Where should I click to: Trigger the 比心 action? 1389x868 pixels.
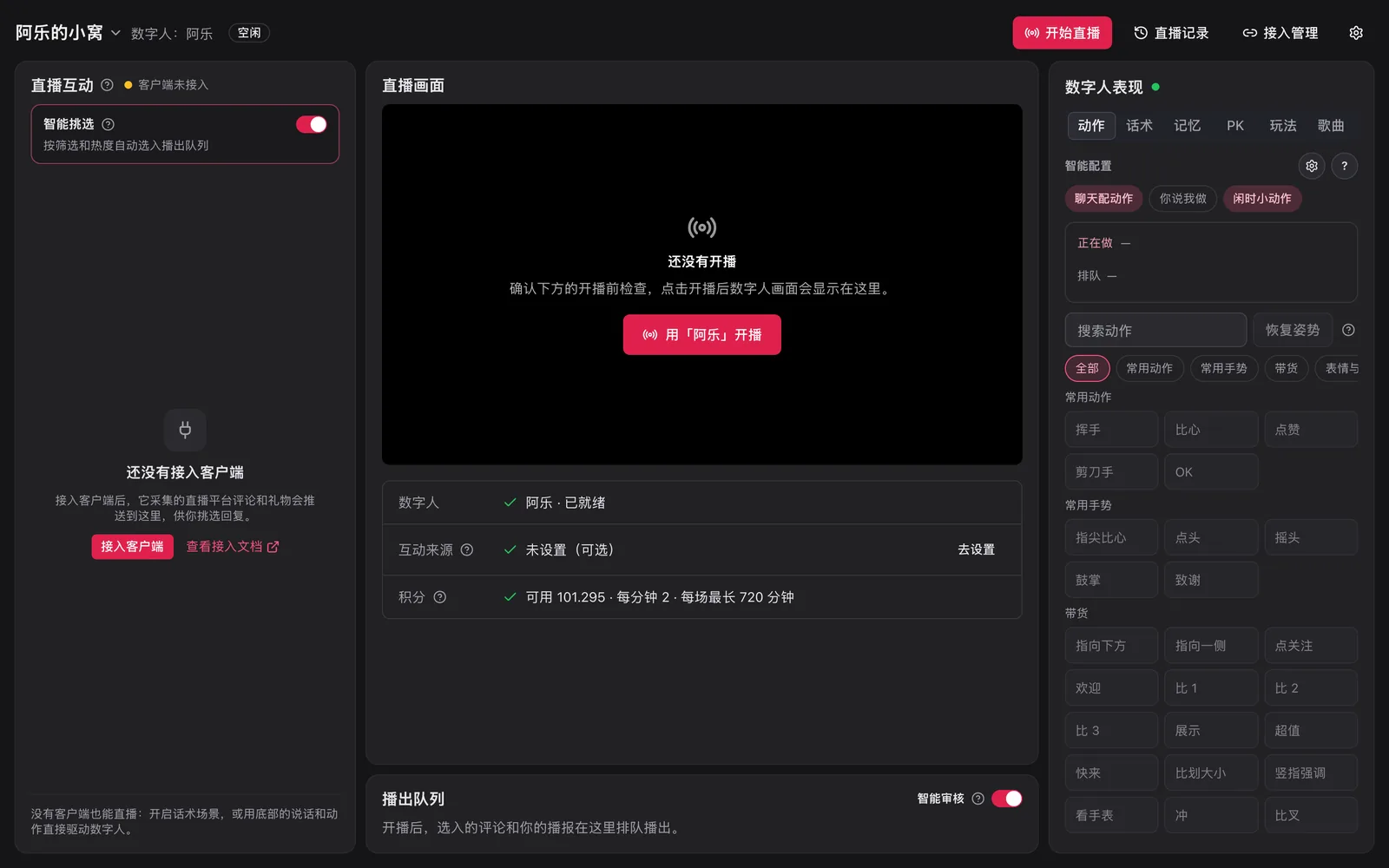click(1211, 430)
